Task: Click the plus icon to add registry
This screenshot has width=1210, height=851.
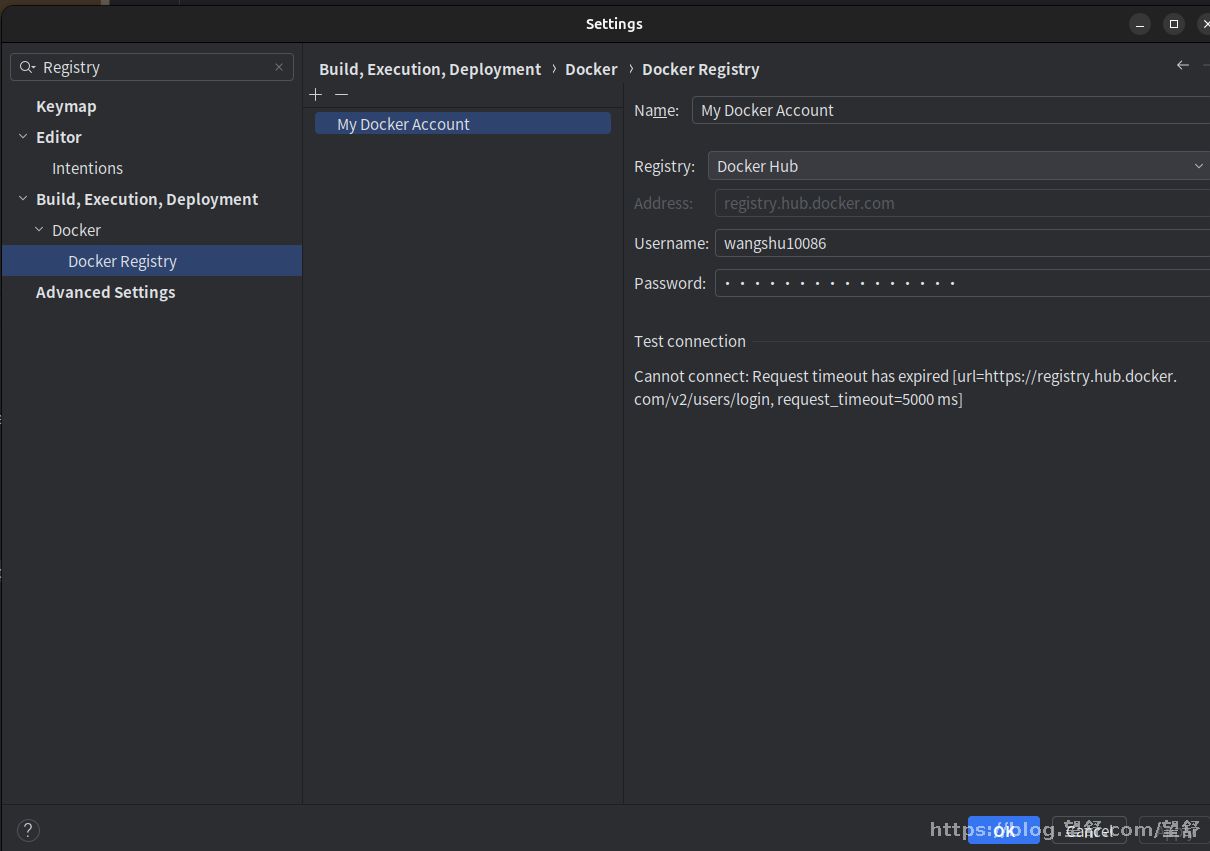Action: 316,94
